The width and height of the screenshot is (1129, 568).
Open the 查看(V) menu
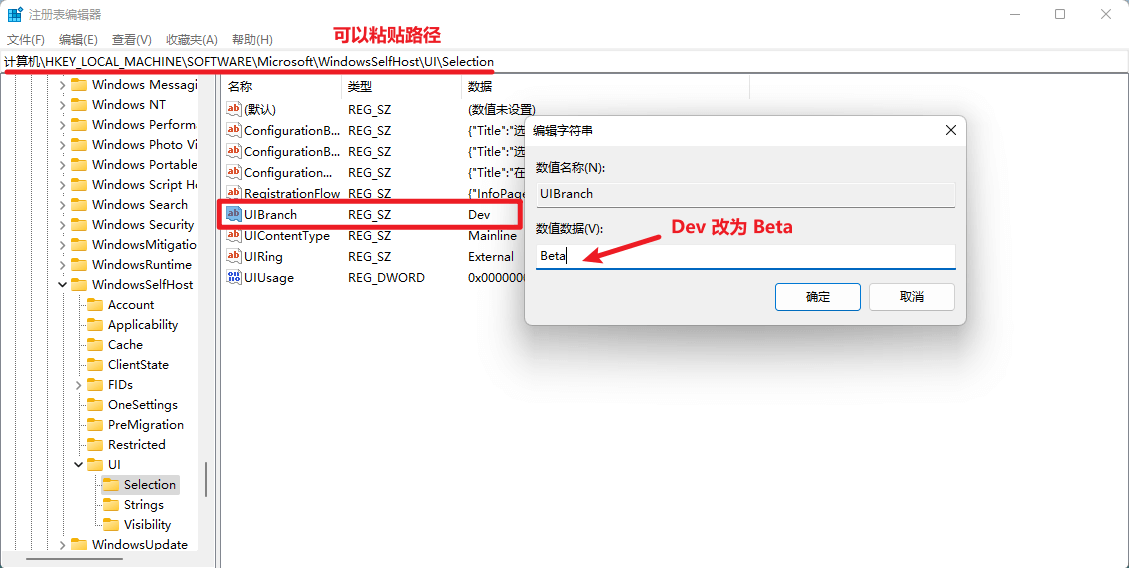[x=131, y=39]
